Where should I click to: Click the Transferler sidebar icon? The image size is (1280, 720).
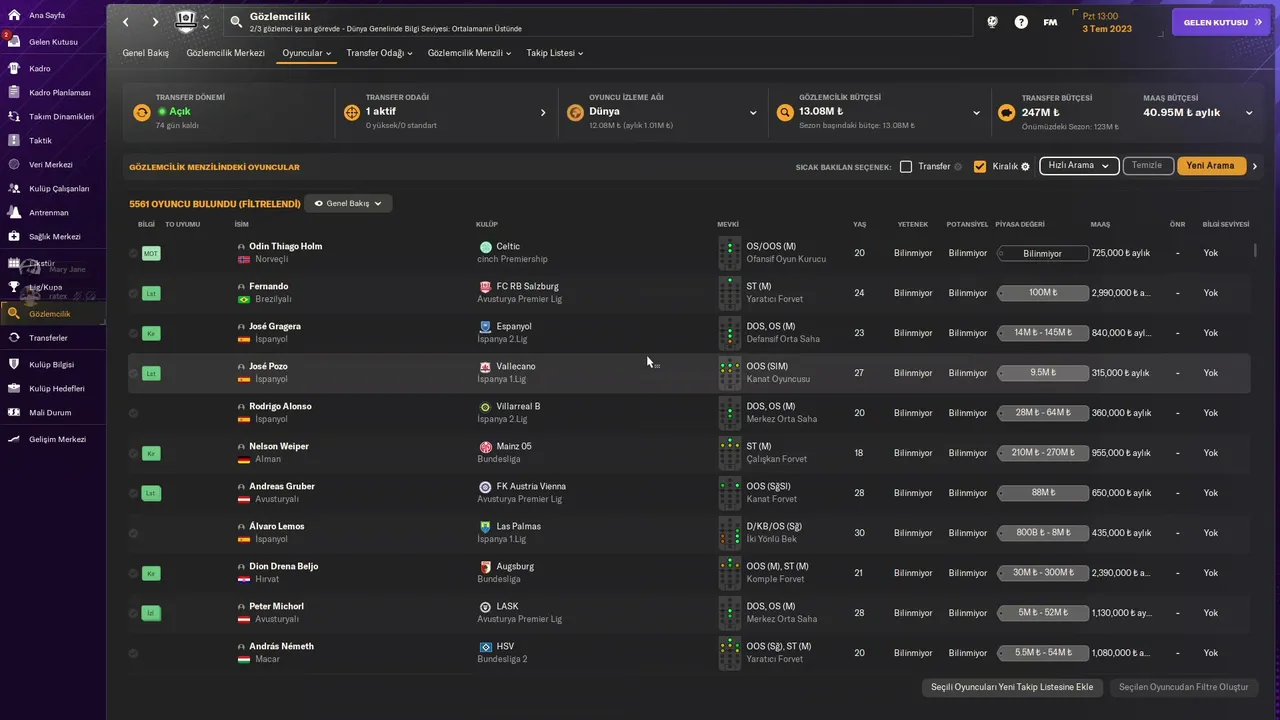click(x=14, y=338)
